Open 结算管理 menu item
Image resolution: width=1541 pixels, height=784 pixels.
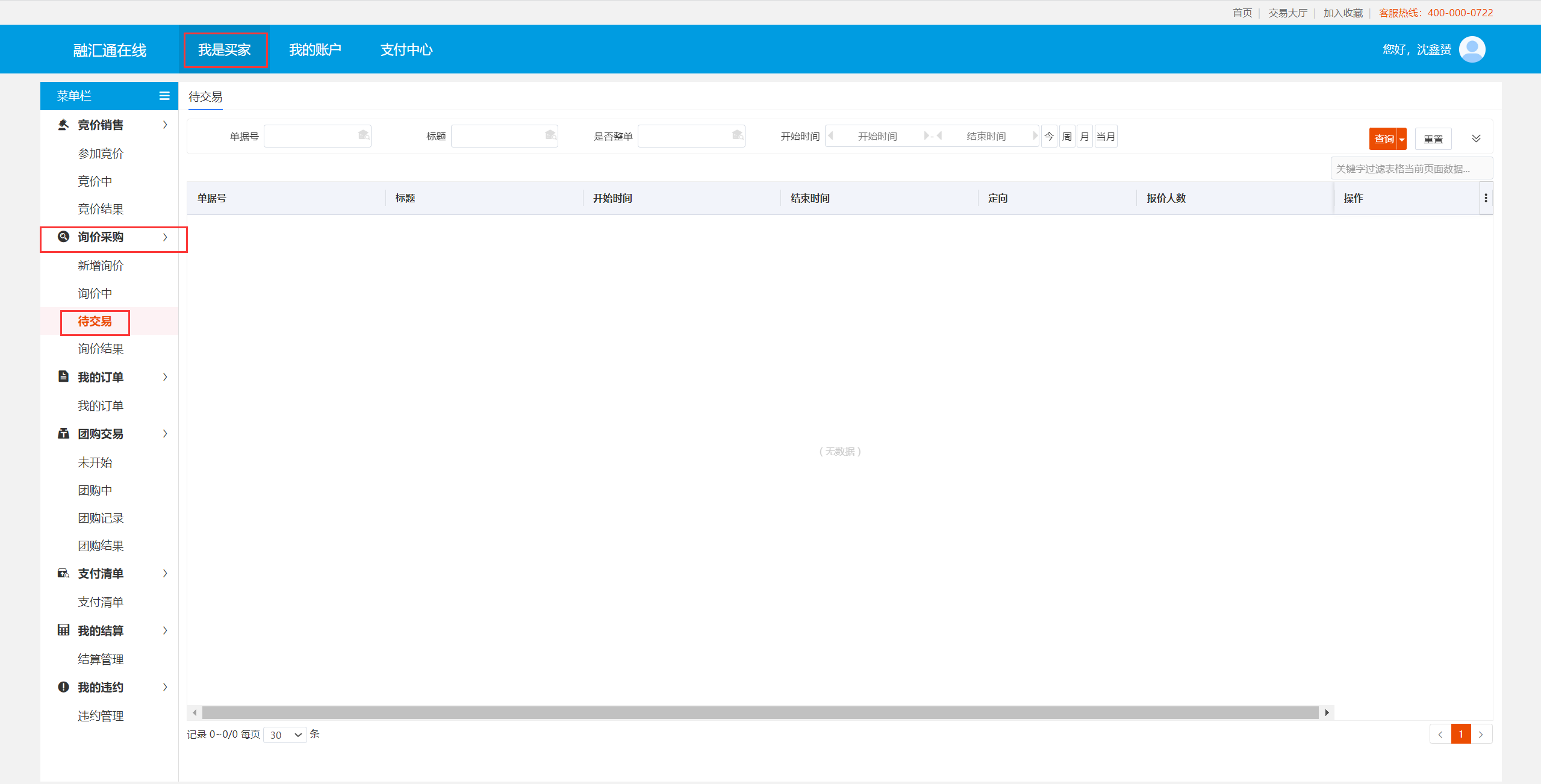tap(101, 659)
